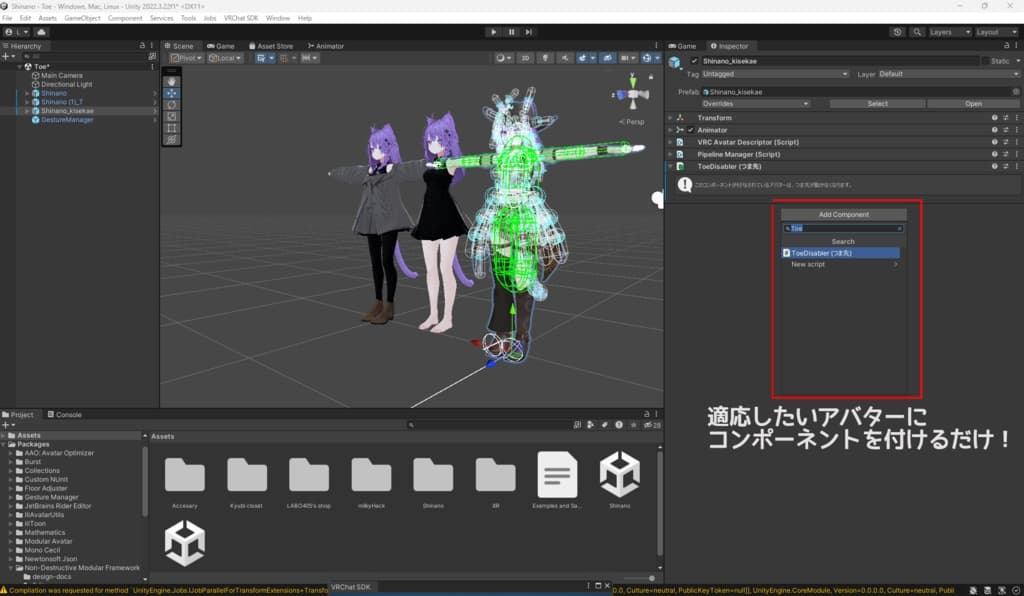This screenshot has width=1024, height=596.
Task: Switch to the Console tab
Action: tap(66, 414)
